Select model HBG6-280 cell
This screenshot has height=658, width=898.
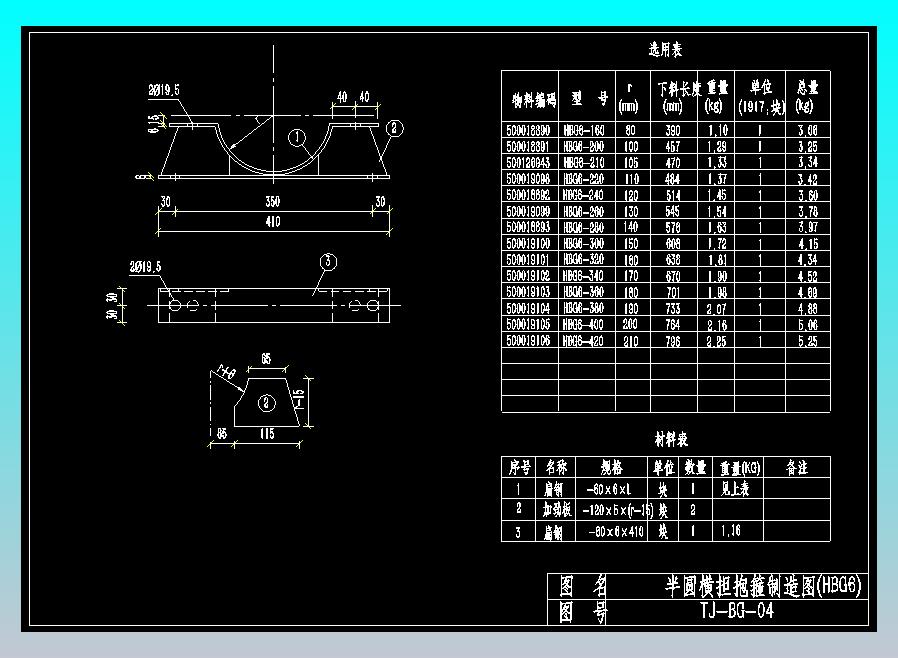tap(584, 227)
